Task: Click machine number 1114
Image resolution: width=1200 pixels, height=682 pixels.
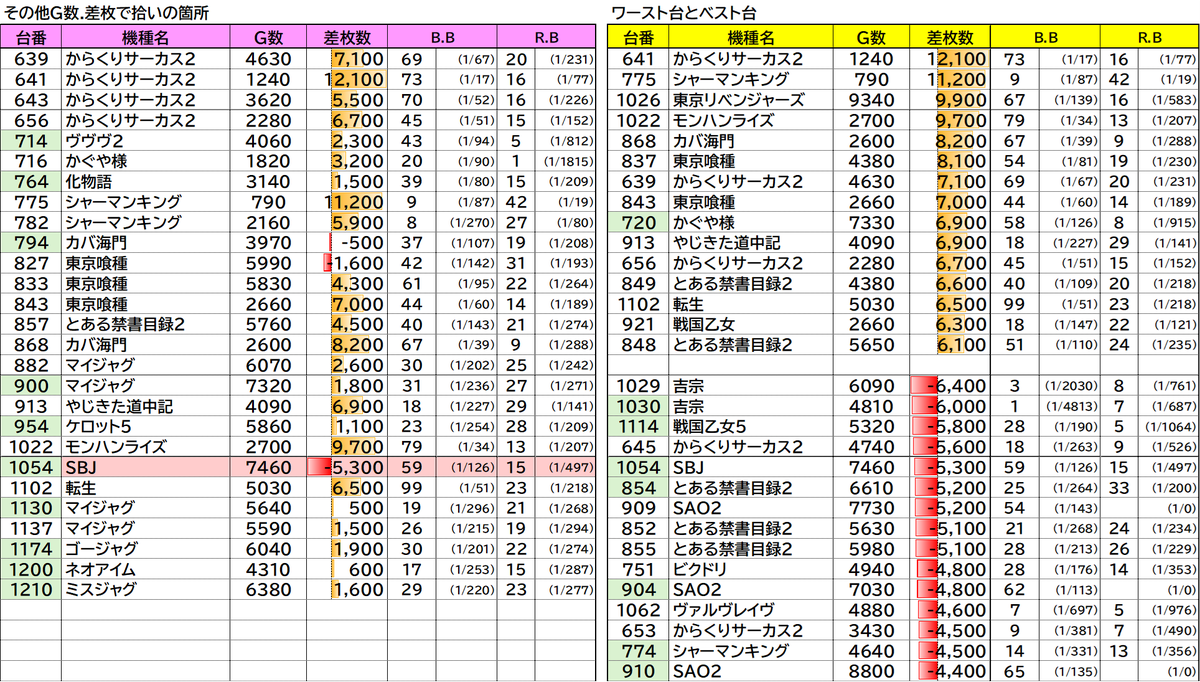Action: point(638,426)
